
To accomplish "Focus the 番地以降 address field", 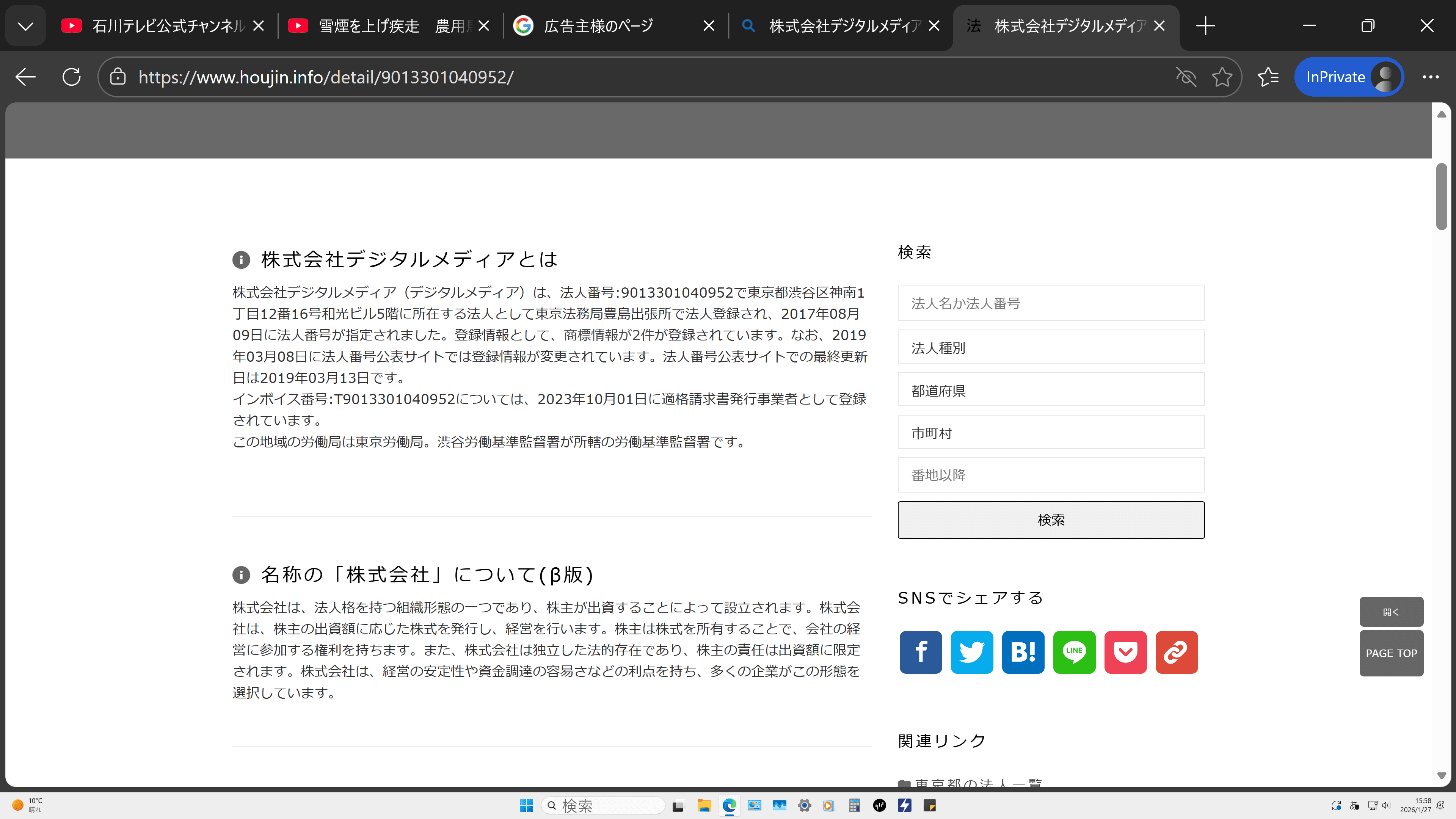I will tap(1051, 475).
